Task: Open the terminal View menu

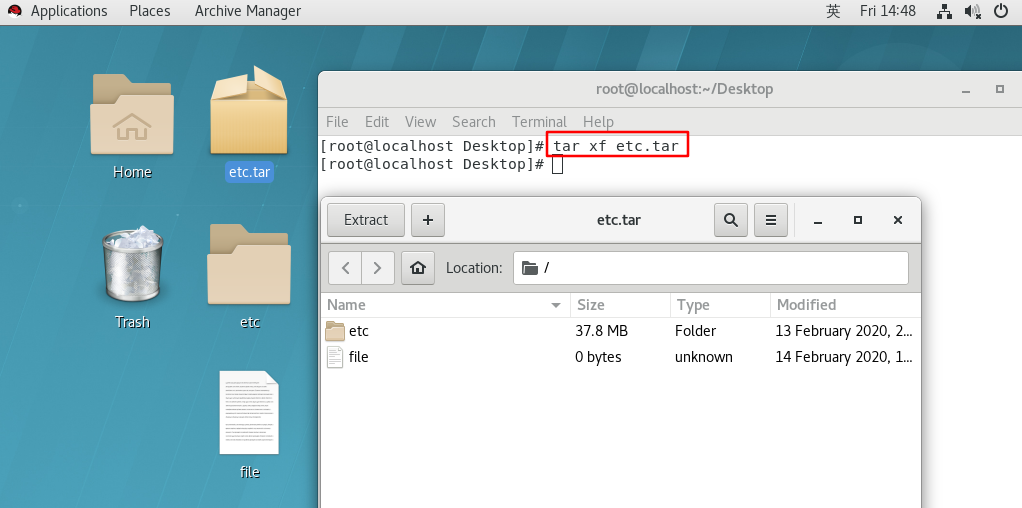Action: tap(420, 122)
